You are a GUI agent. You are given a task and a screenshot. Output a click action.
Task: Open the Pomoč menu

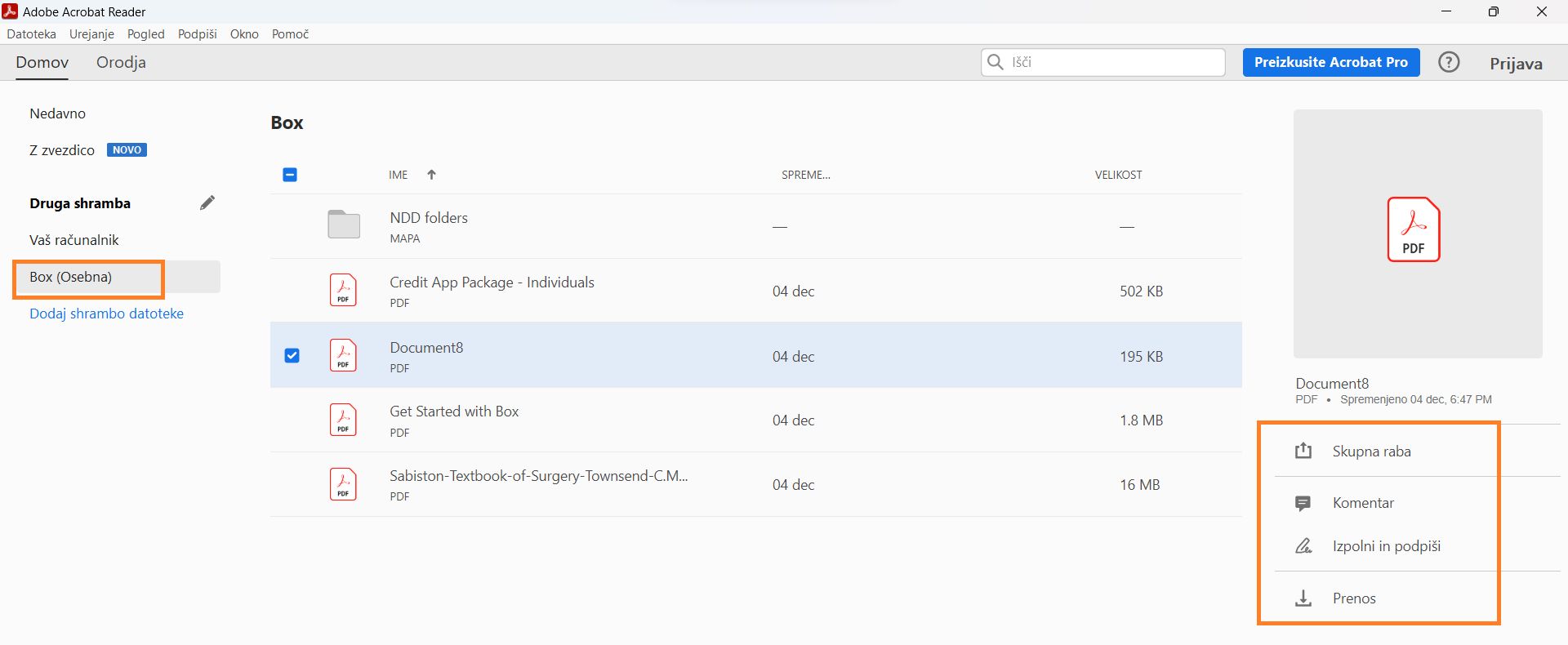[290, 34]
